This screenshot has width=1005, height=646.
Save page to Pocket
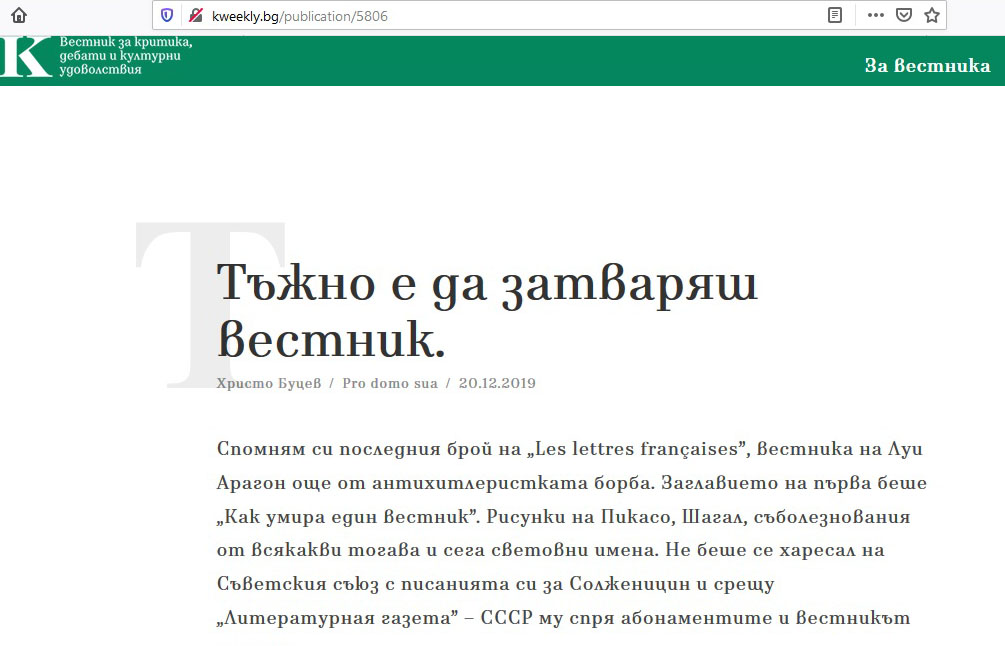tap(903, 15)
